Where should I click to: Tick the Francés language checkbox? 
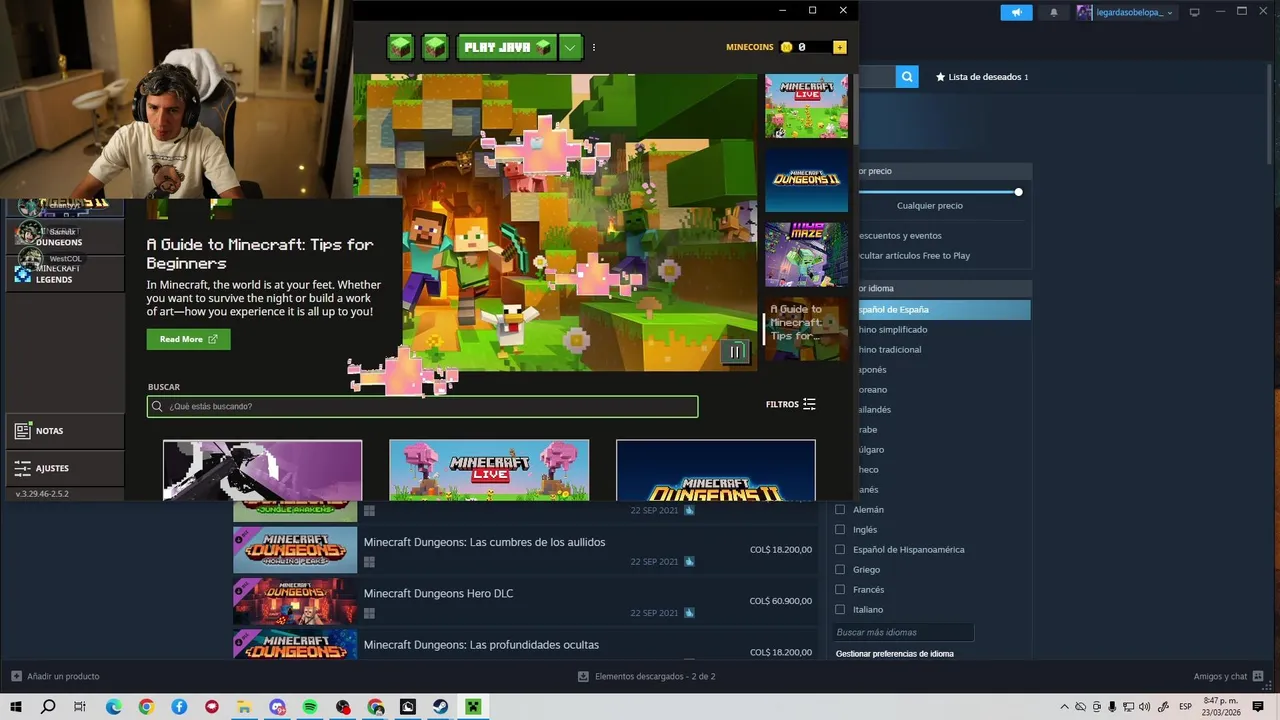coord(840,589)
